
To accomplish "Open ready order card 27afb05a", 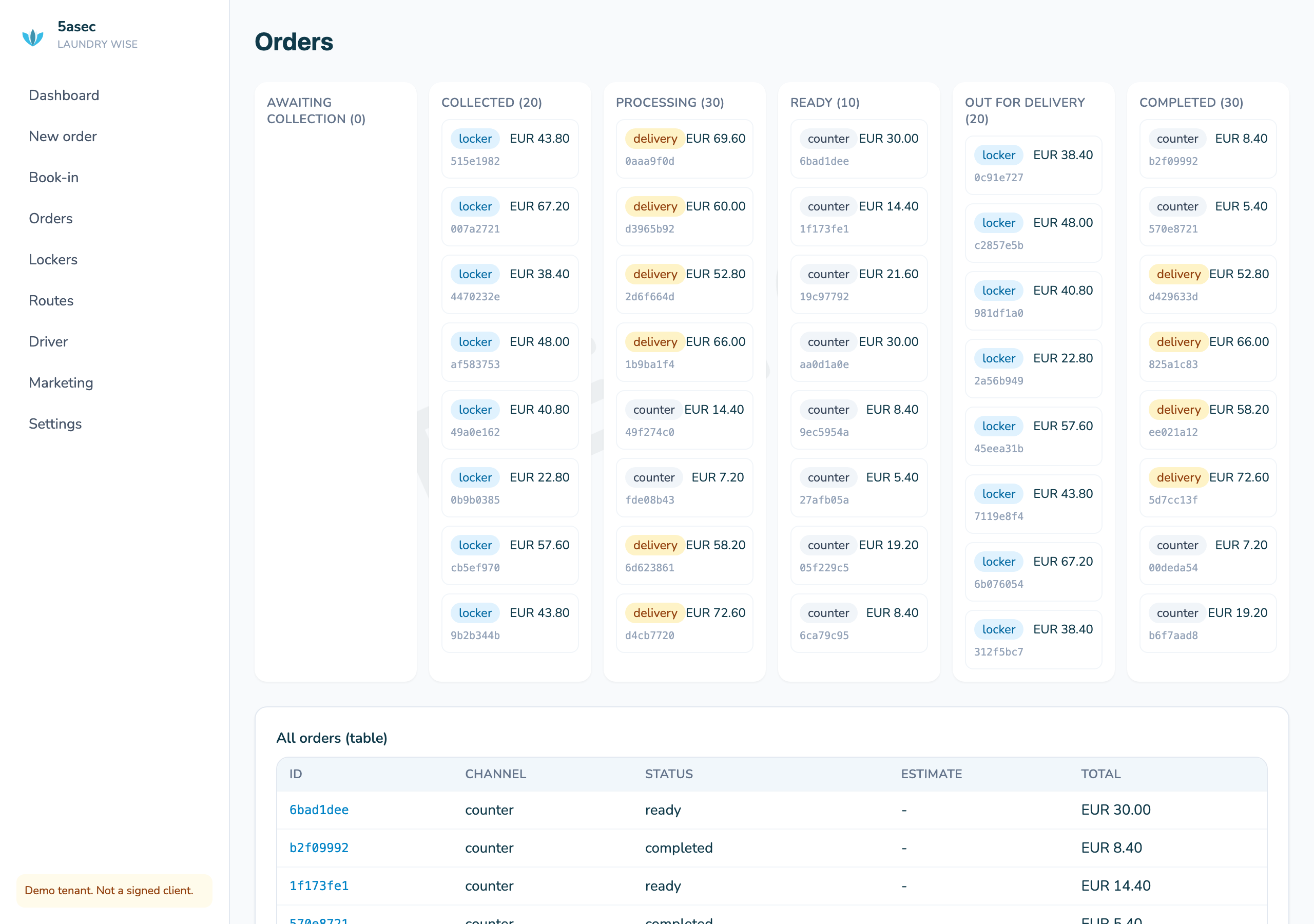I will 859,488.
